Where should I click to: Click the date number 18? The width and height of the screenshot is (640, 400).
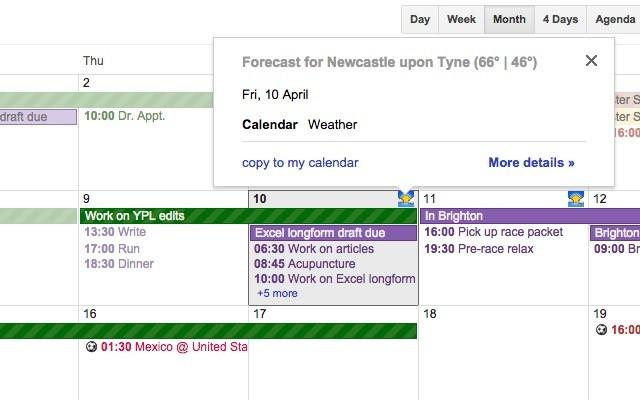(x=430, y=314)
